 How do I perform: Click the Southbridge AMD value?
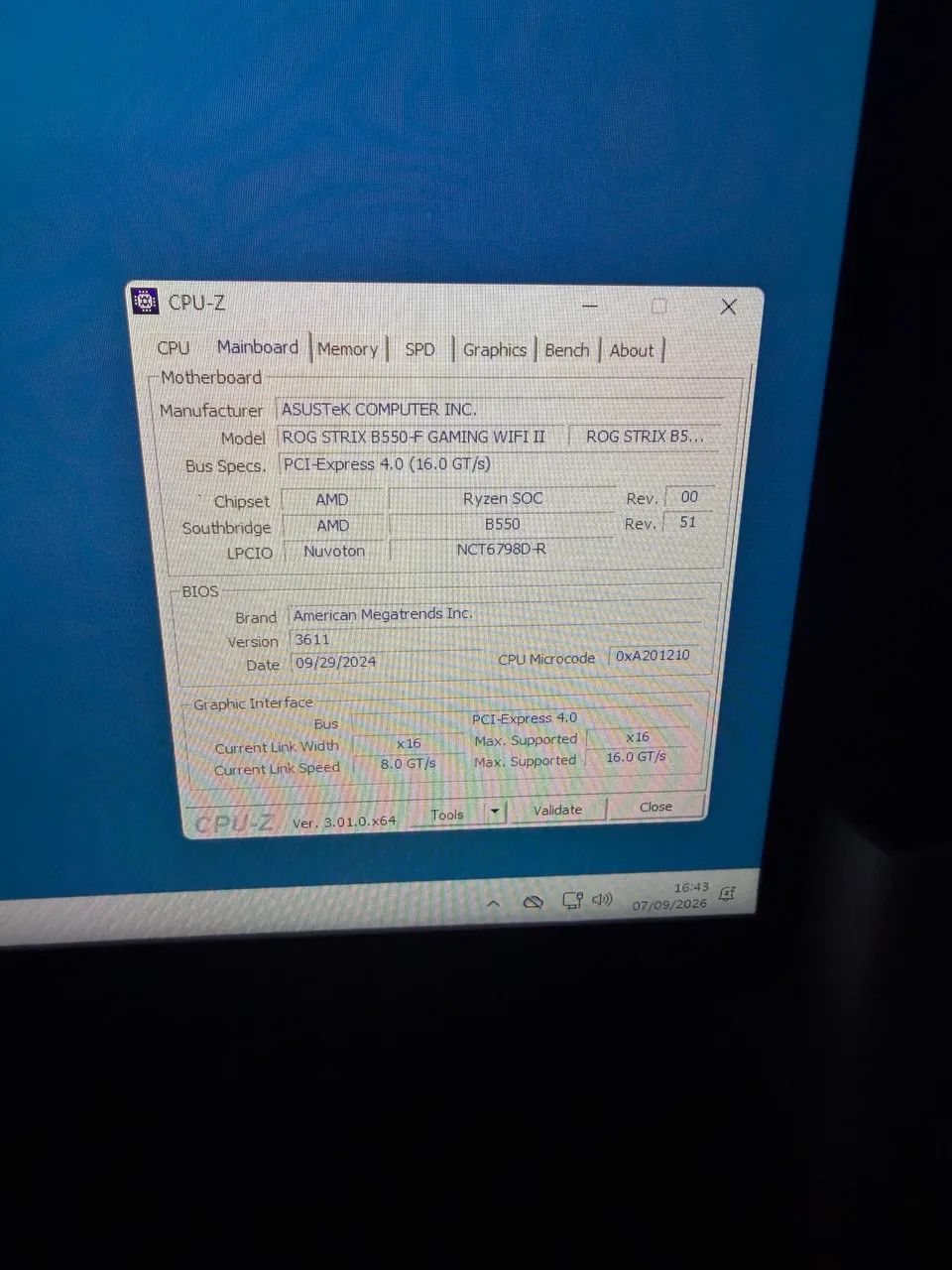click(333, 525)
